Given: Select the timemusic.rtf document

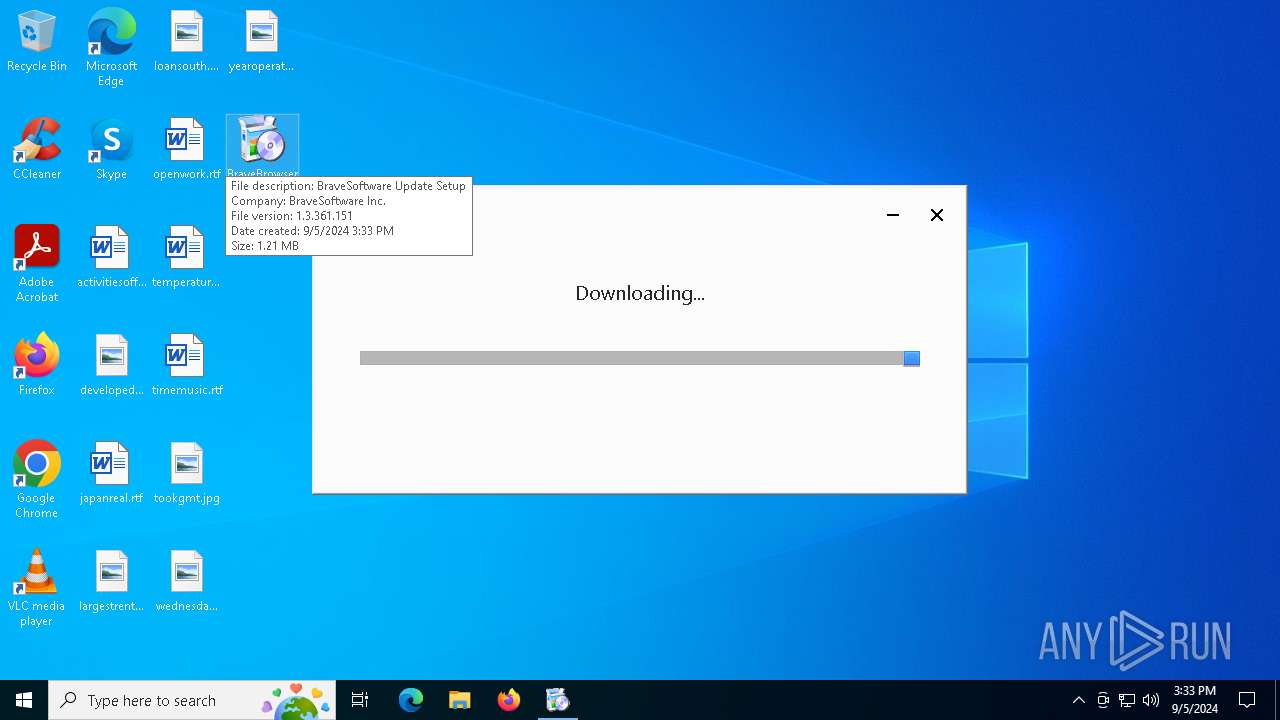Looking at the screenshot, I should pyautogui.click(x=186, y=366).
